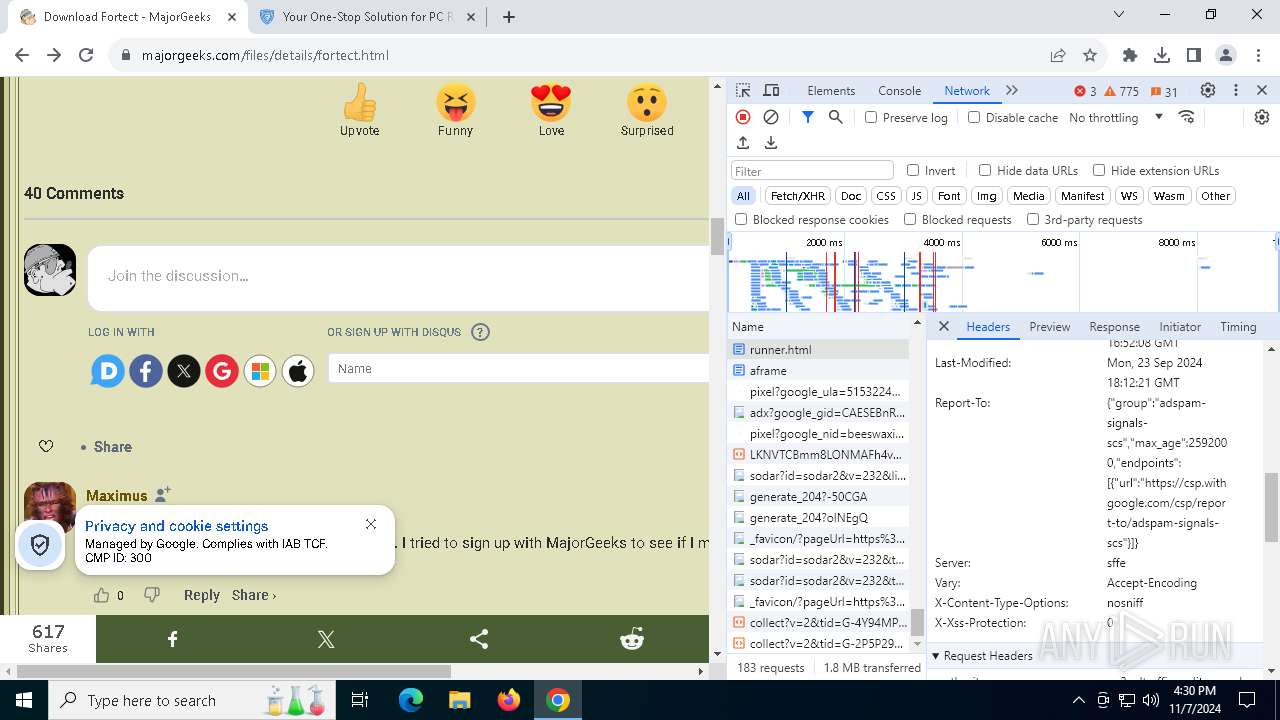Filter requests by JS type
The image size is (1280, 720).
tap(916, 196)
